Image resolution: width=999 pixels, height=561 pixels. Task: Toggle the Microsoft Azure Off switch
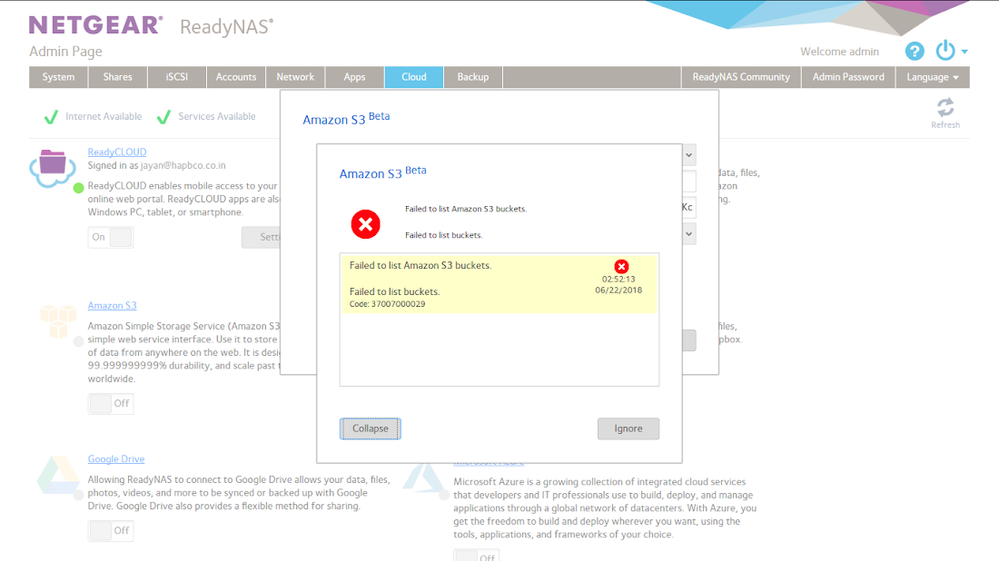(477, 556)
